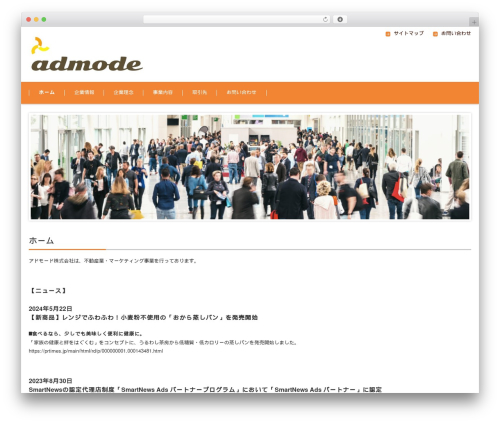Select ホーム in the orange navigation bar
500x423 pixels.
coord(47,92)
